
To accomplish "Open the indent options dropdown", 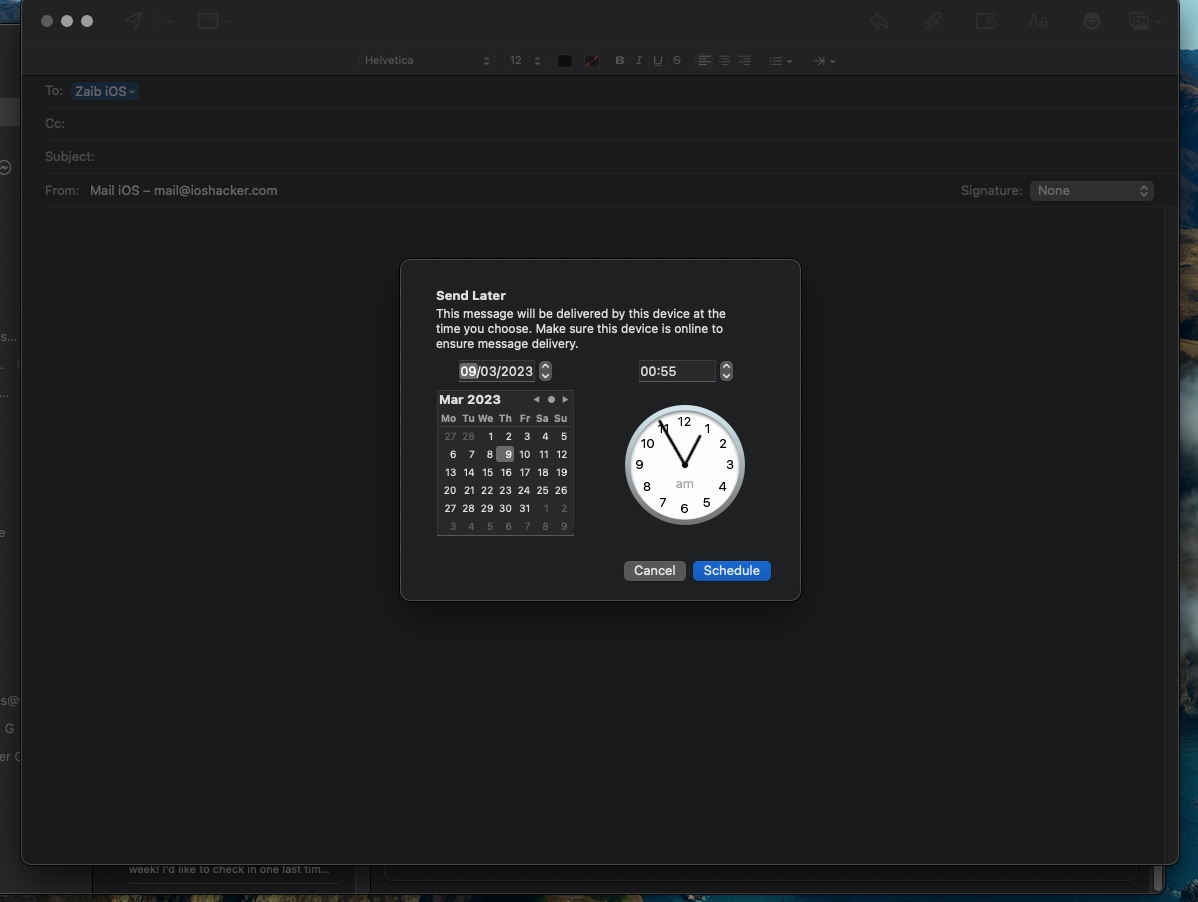I will point(824,60).
